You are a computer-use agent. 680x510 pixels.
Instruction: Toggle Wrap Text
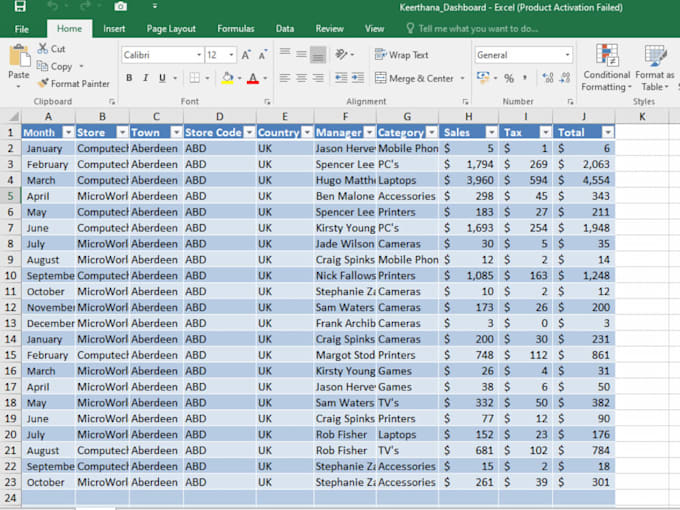pyautogui.click(x=402, y=55)
